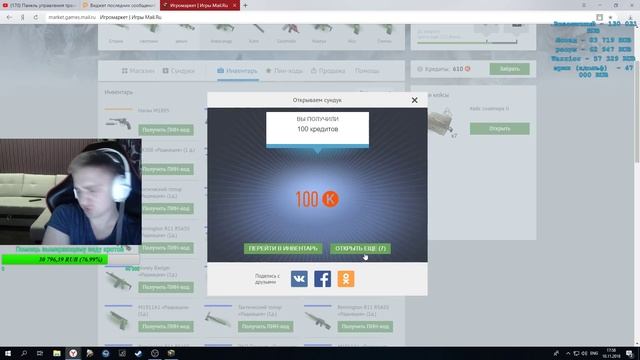
Task: Select the crate thumbnail marked x7
Action: tap(442, 122)
